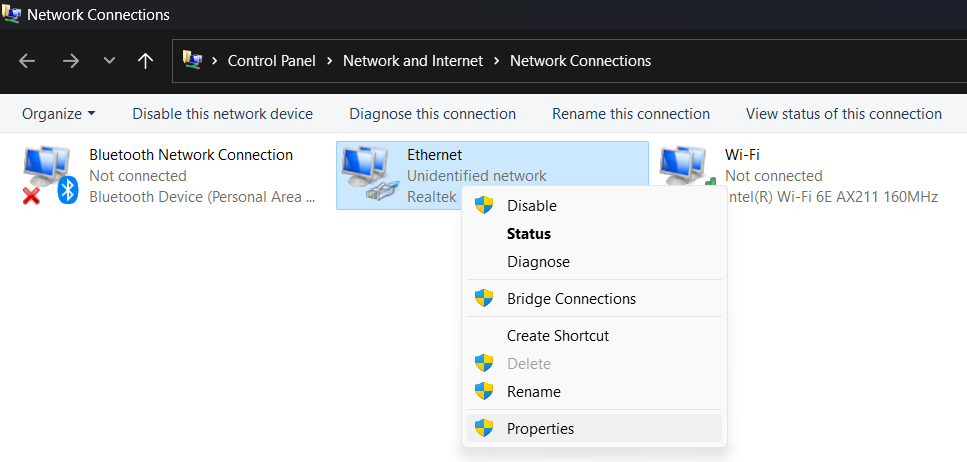Click the Up one level arrow
The width and height of the screenshot is (967, 462).
(x=146, y=61)
